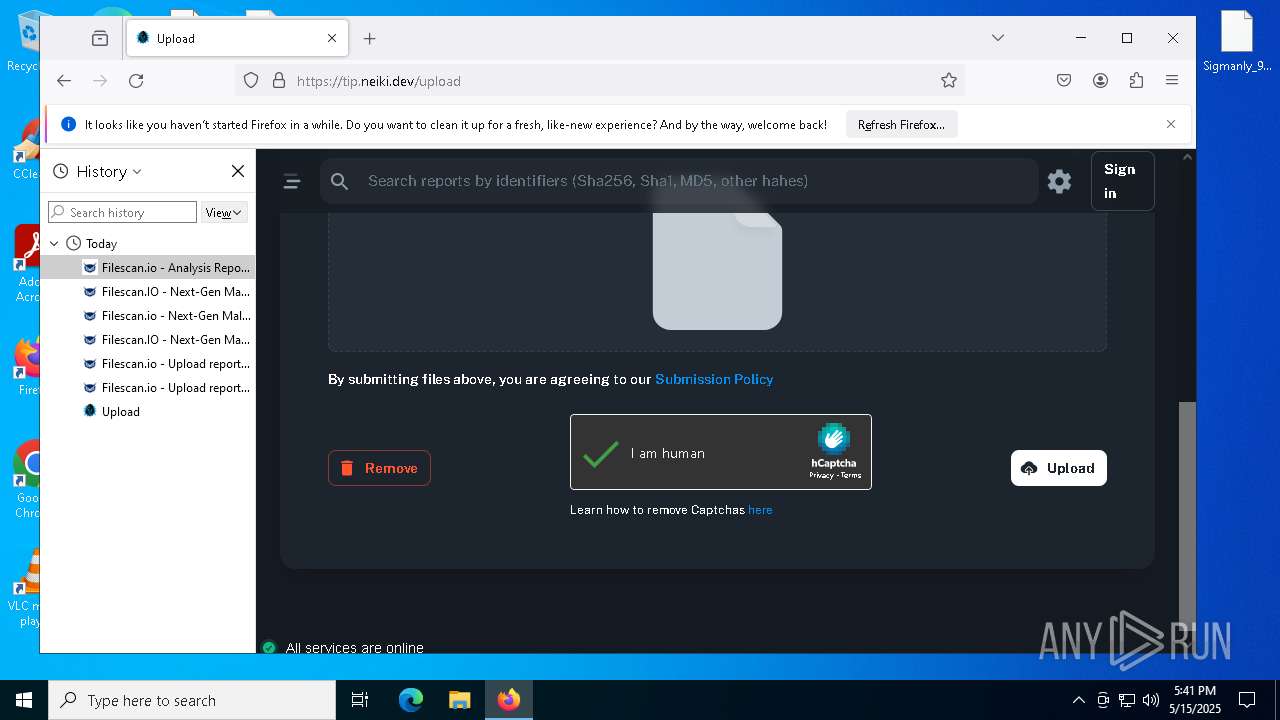
Task: Close the Upload browser tab
Action: coord(332,38)
